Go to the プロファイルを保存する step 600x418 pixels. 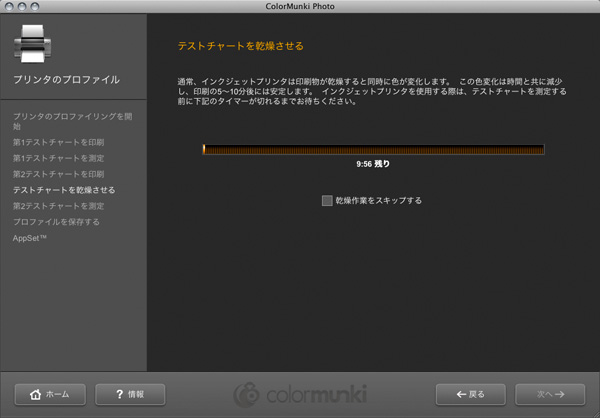coord(56,222)
